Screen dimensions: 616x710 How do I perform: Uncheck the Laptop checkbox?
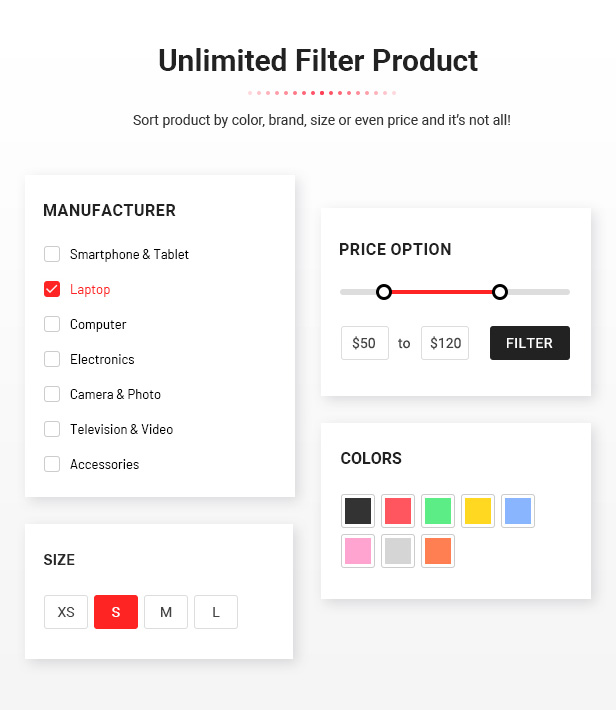point(52,289)
